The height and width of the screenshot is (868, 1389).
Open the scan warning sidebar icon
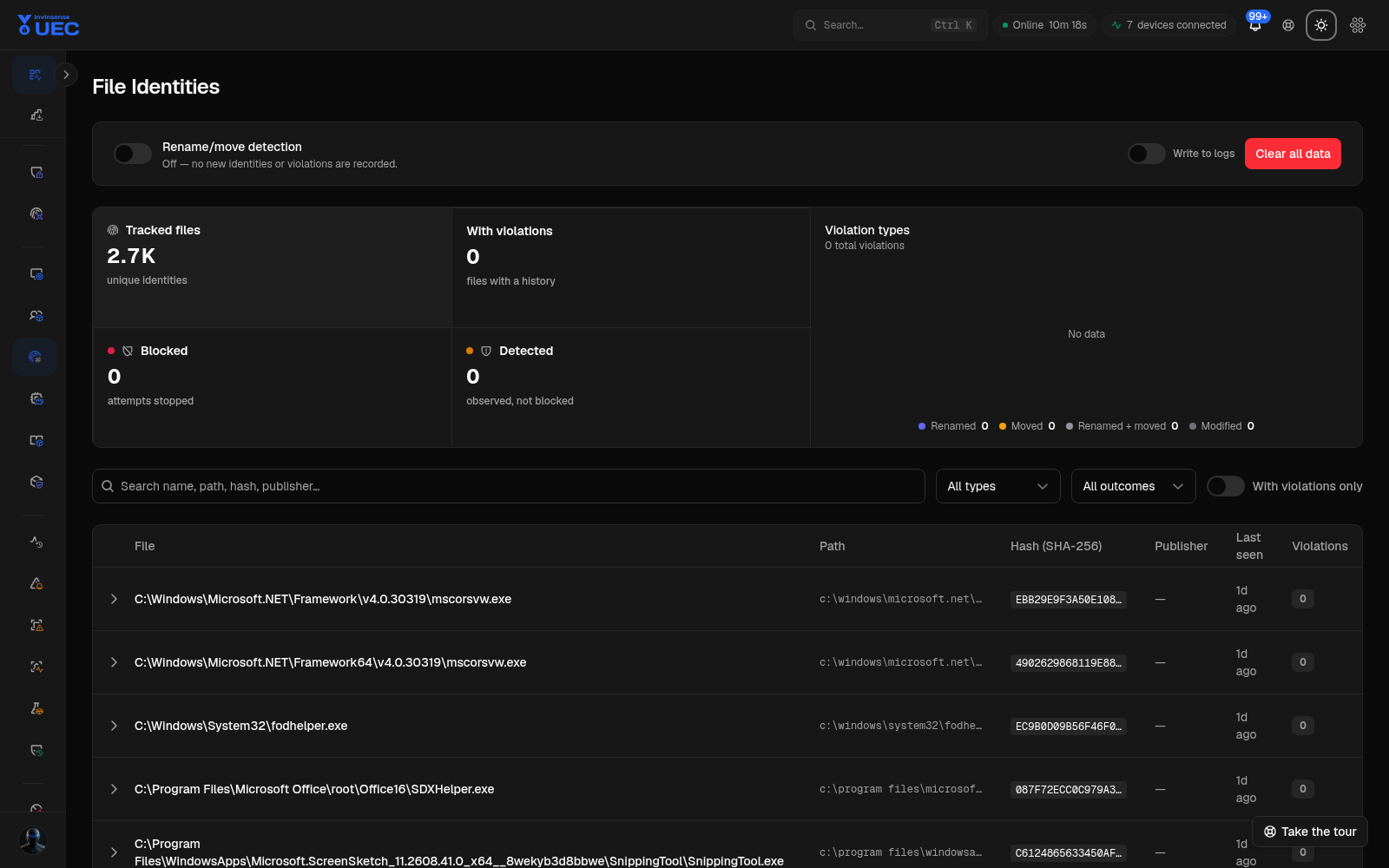tap(35, 625)
